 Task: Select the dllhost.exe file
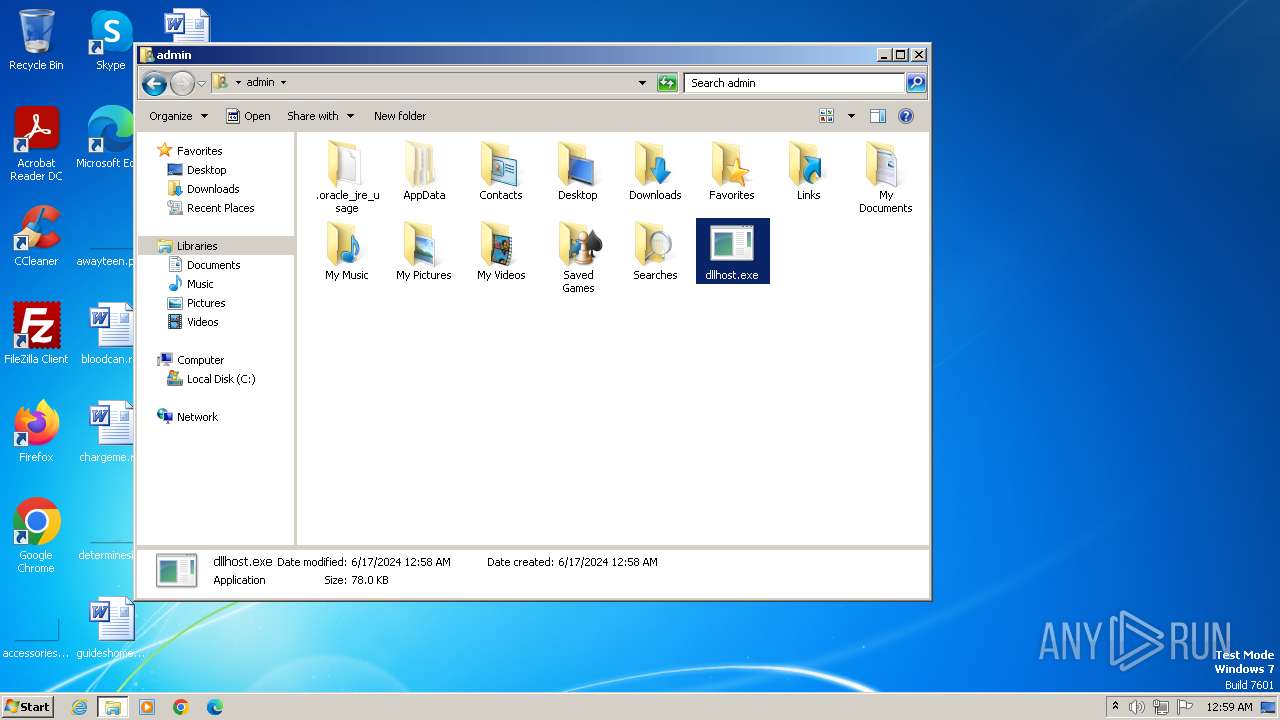click(732, 252)
